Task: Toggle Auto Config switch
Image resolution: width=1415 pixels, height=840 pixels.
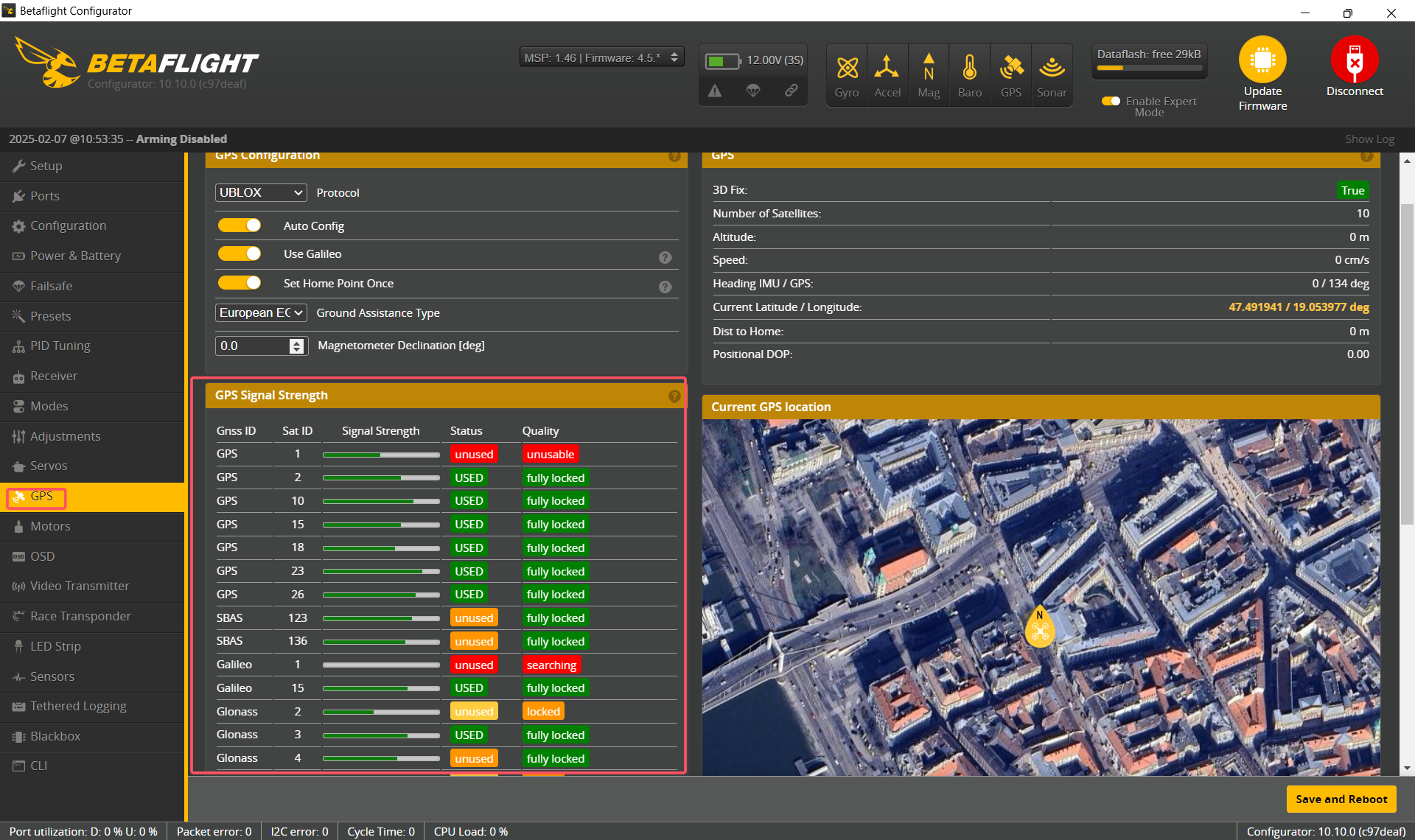Action: pos(239,225)
